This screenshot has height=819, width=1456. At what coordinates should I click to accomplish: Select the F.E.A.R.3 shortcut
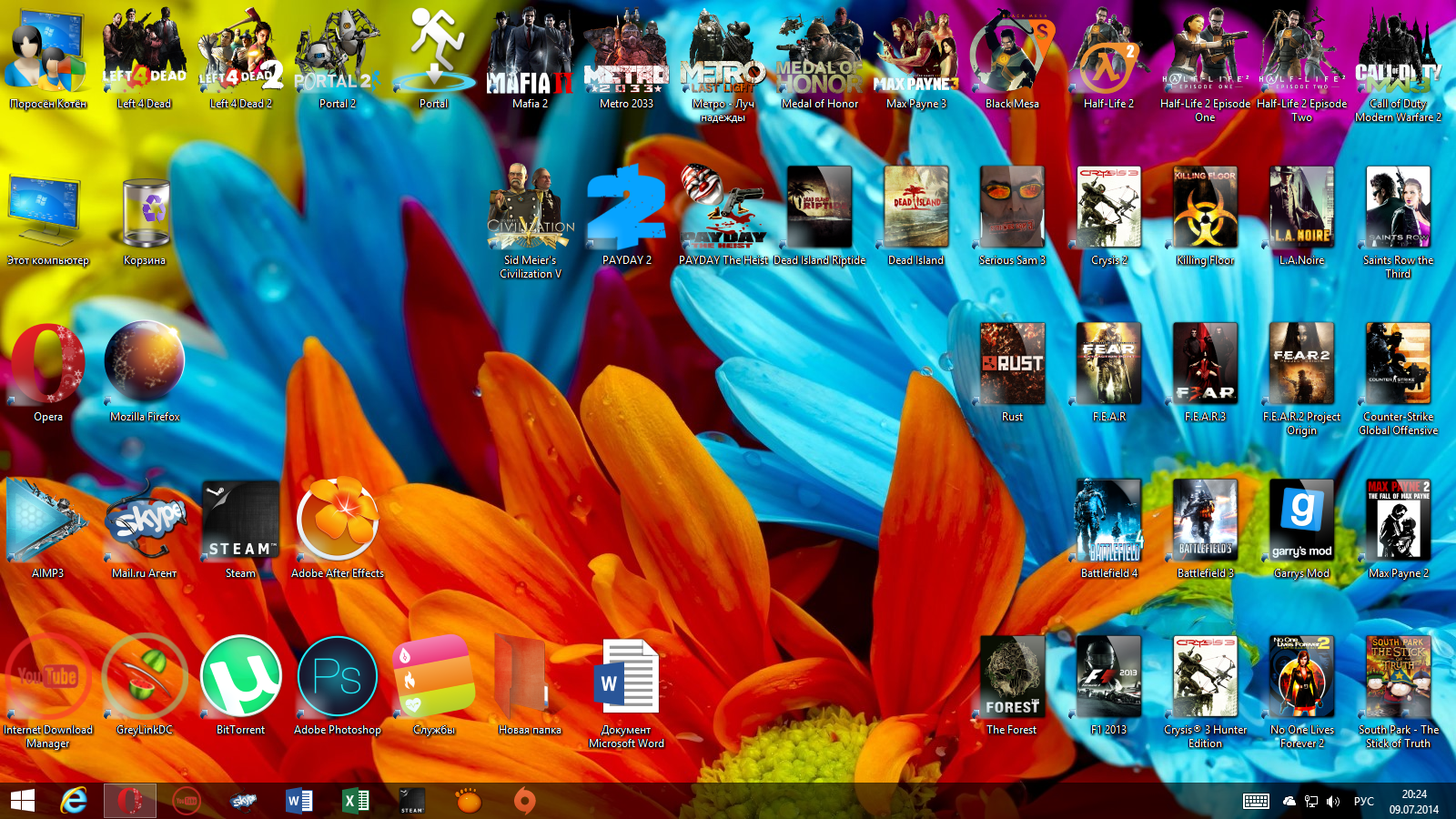(1206, 364)
